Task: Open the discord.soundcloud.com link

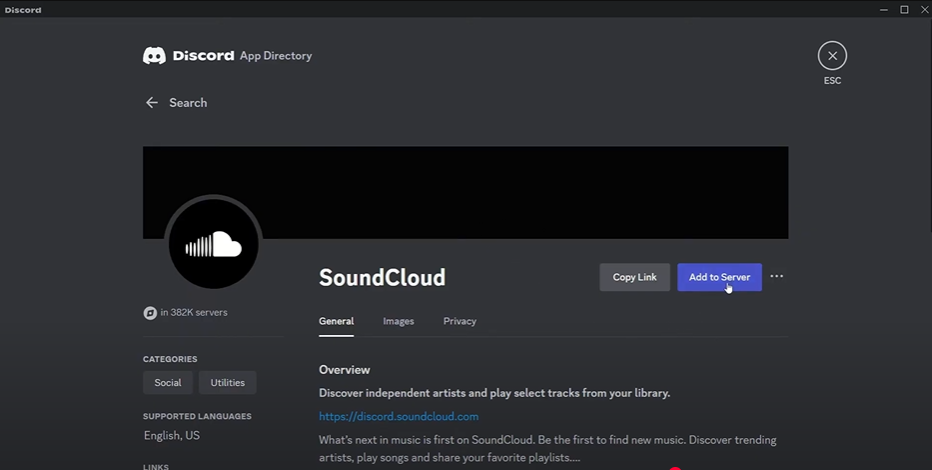Action: (x=399, y=417)
